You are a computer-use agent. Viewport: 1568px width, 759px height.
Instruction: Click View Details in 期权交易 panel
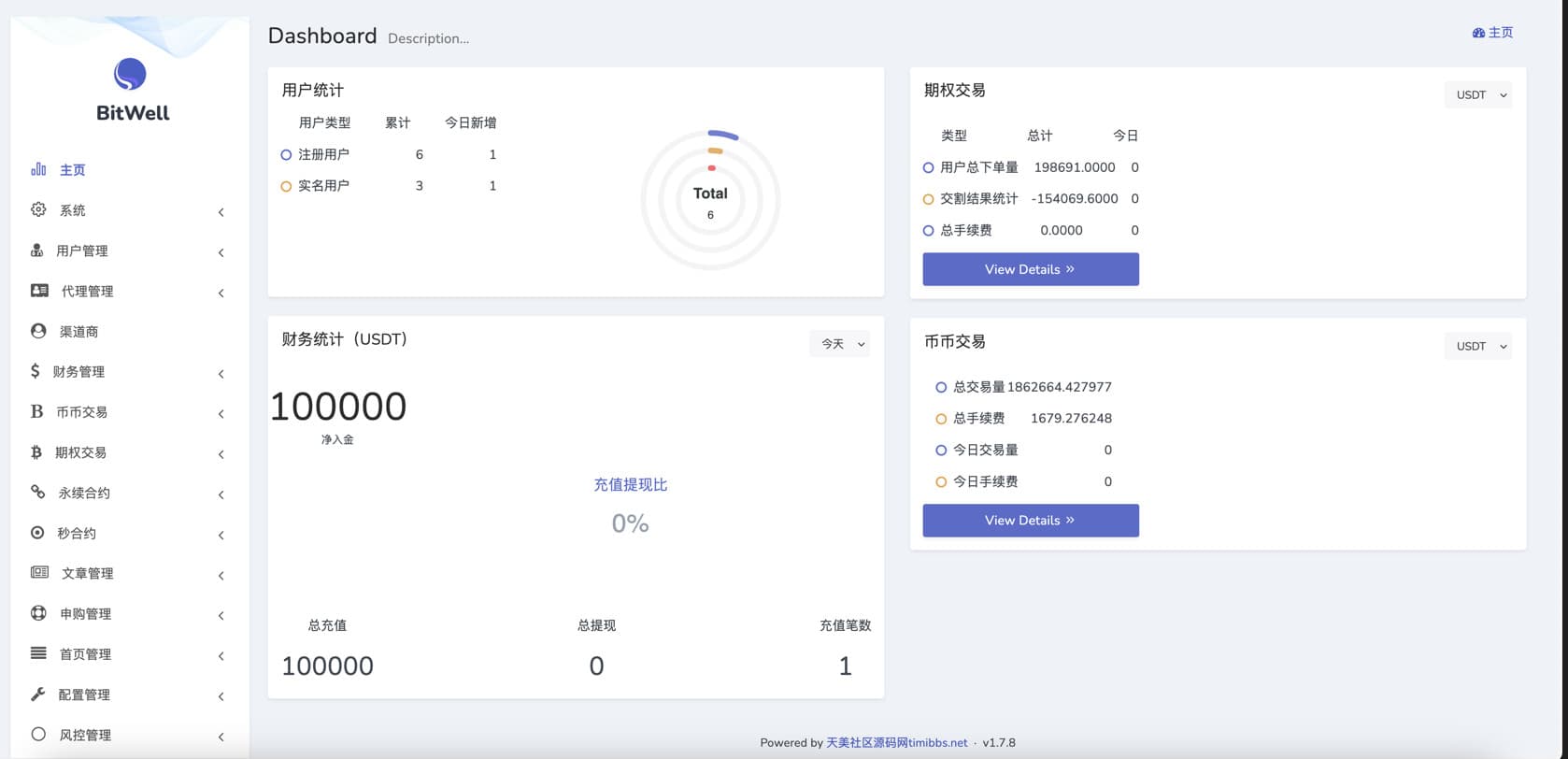[1030, 269]
